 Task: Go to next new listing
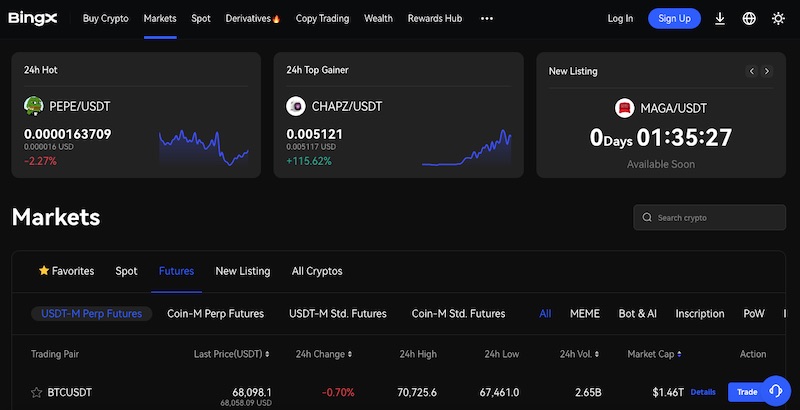(x=767, y=71)
